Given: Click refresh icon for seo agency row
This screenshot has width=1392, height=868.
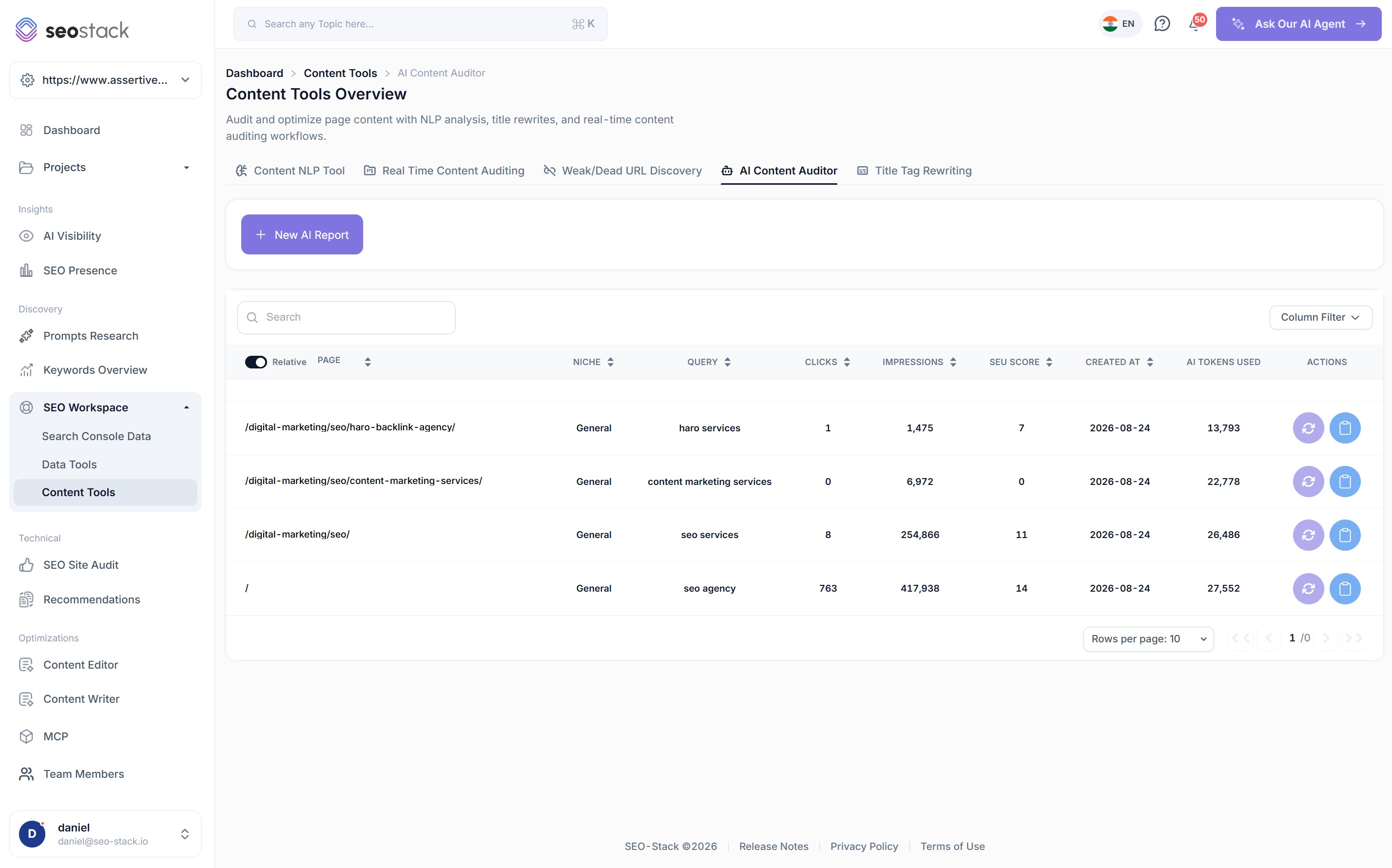Looking at the screenshot, I should 1308,588.
